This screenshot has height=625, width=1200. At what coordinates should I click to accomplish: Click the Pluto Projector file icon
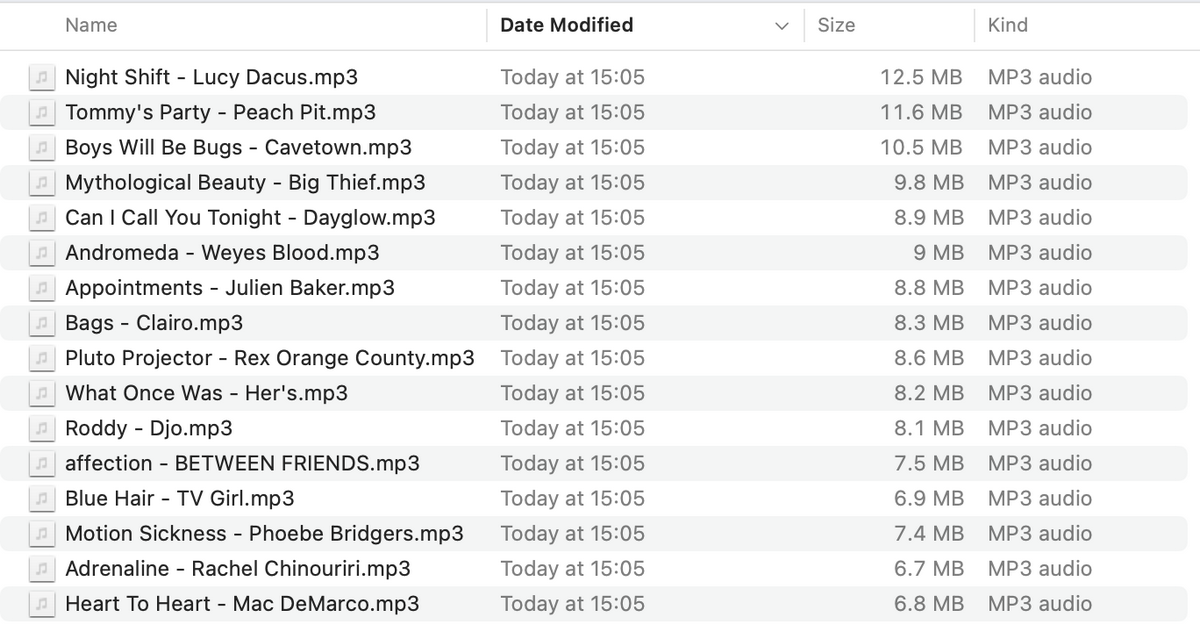point(42,358)
